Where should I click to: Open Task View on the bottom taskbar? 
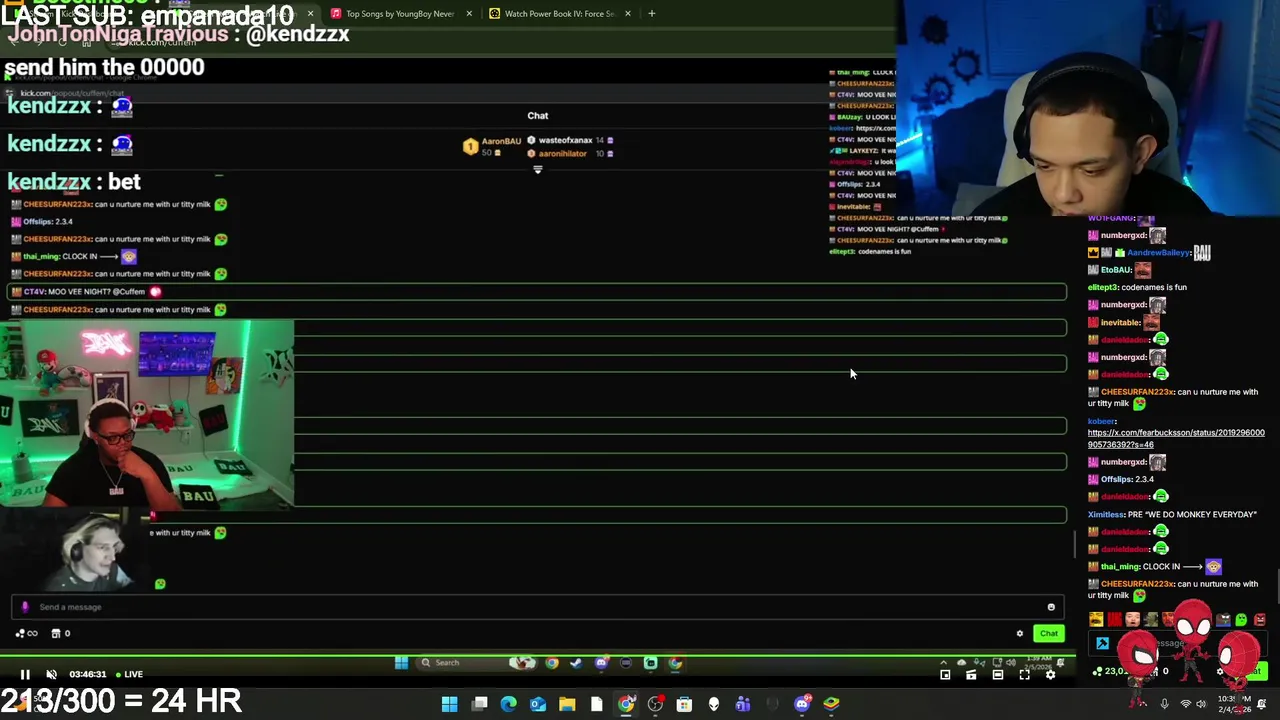(x=480, y=704)
